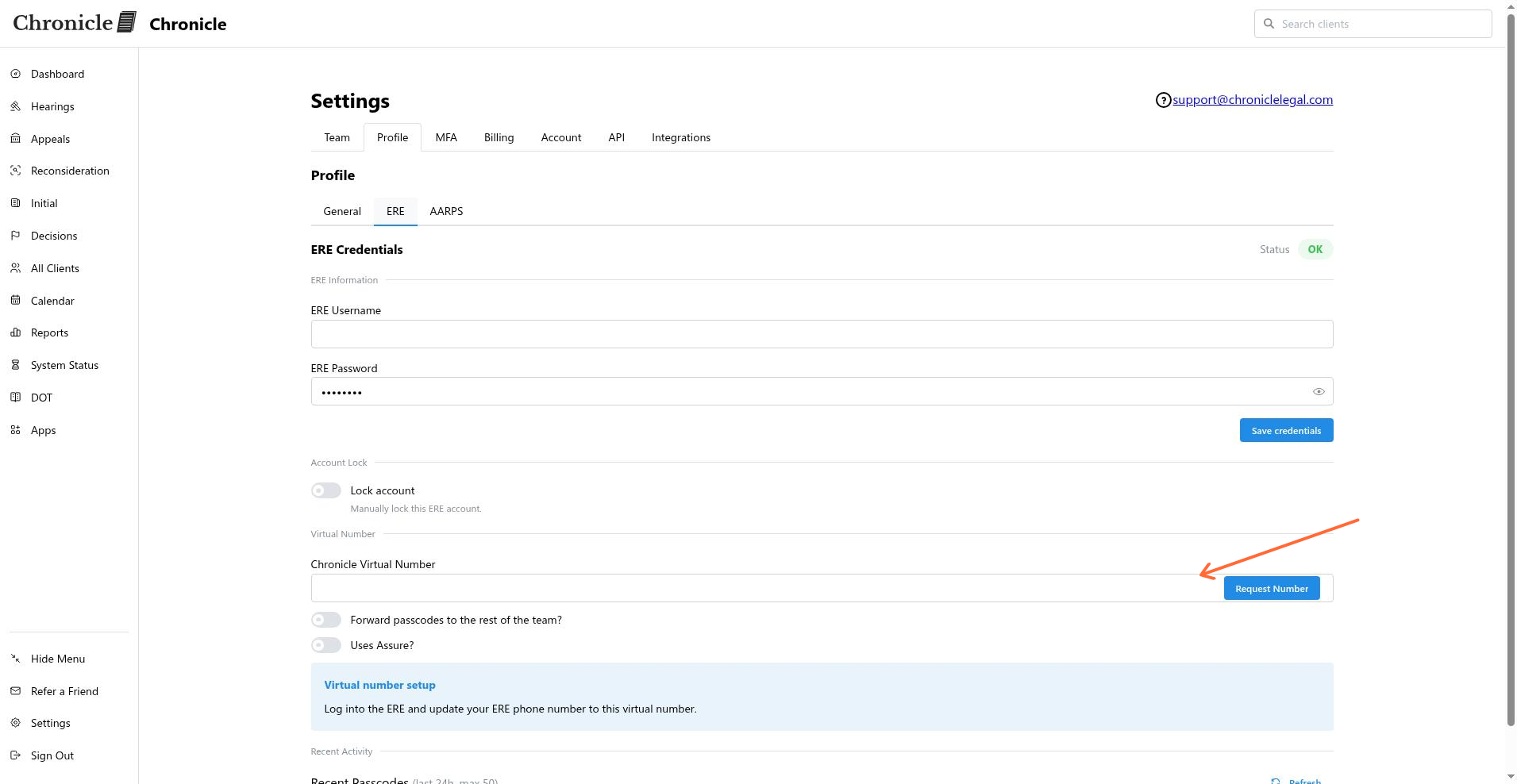Focus the ERE Password input field
The image size is (1517, 784).
(x=822, y=391)
